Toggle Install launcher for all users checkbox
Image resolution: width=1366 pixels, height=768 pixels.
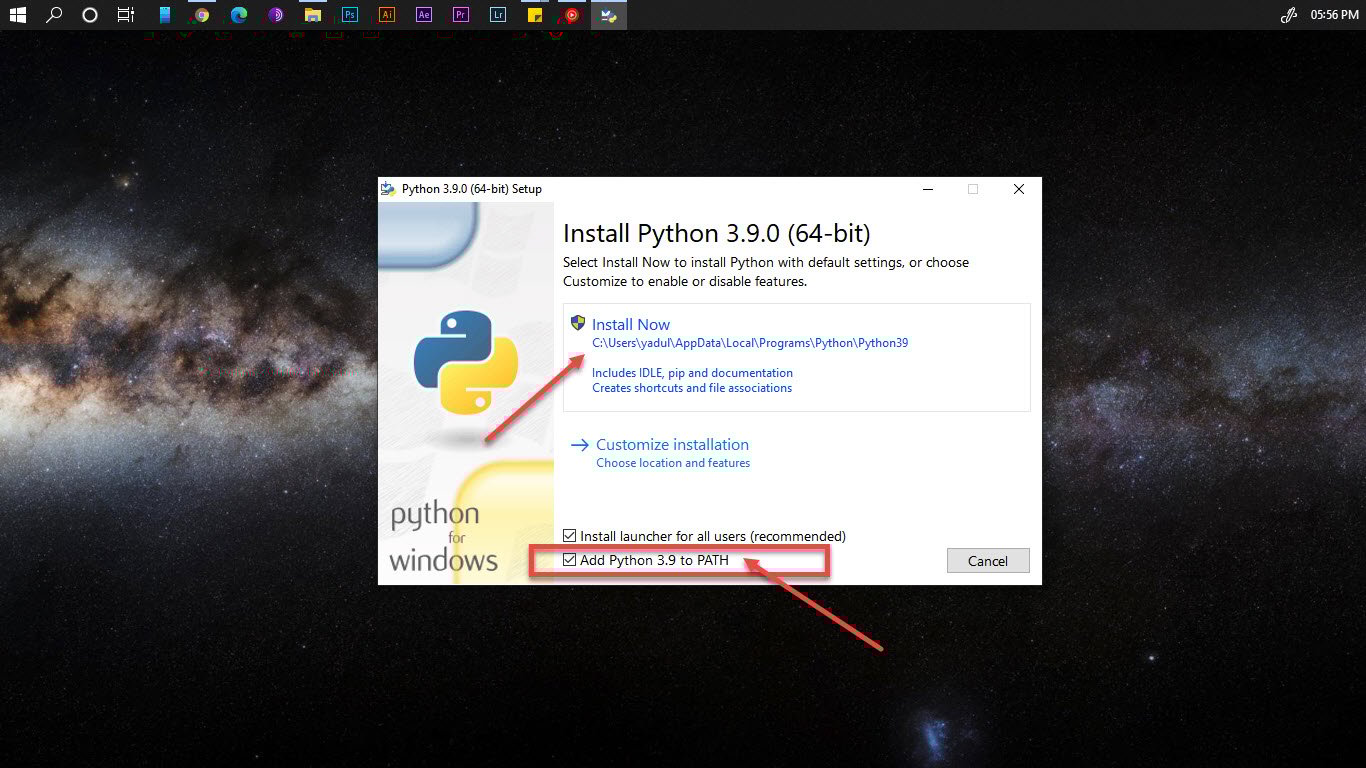570,536
